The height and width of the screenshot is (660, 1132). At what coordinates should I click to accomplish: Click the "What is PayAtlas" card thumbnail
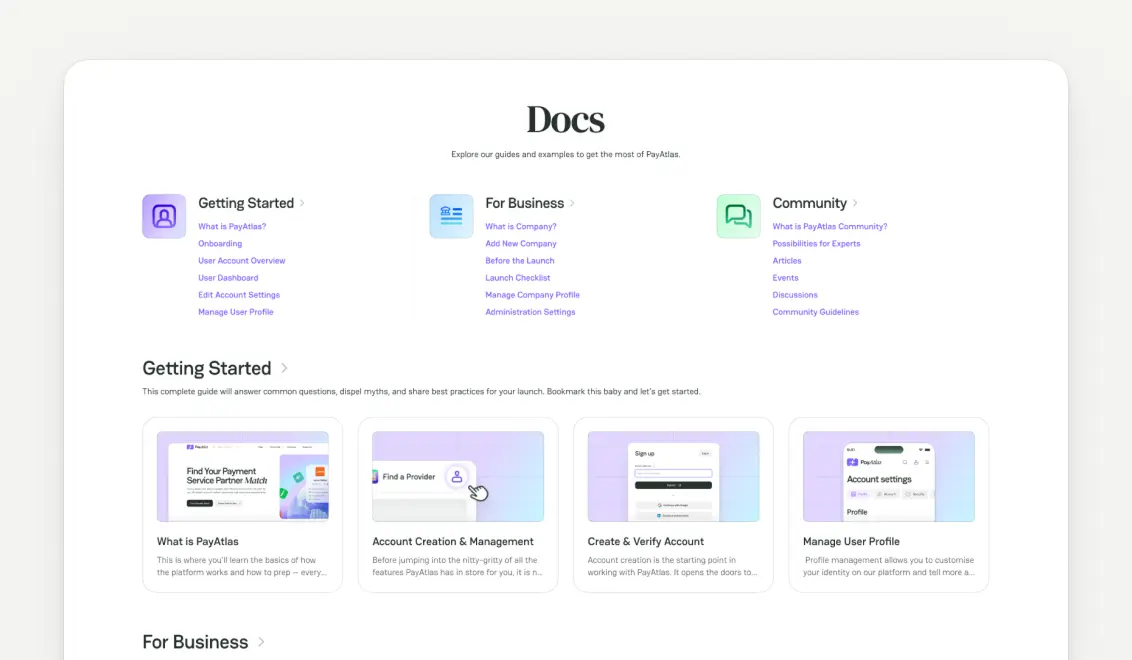[x=242, y=475]
